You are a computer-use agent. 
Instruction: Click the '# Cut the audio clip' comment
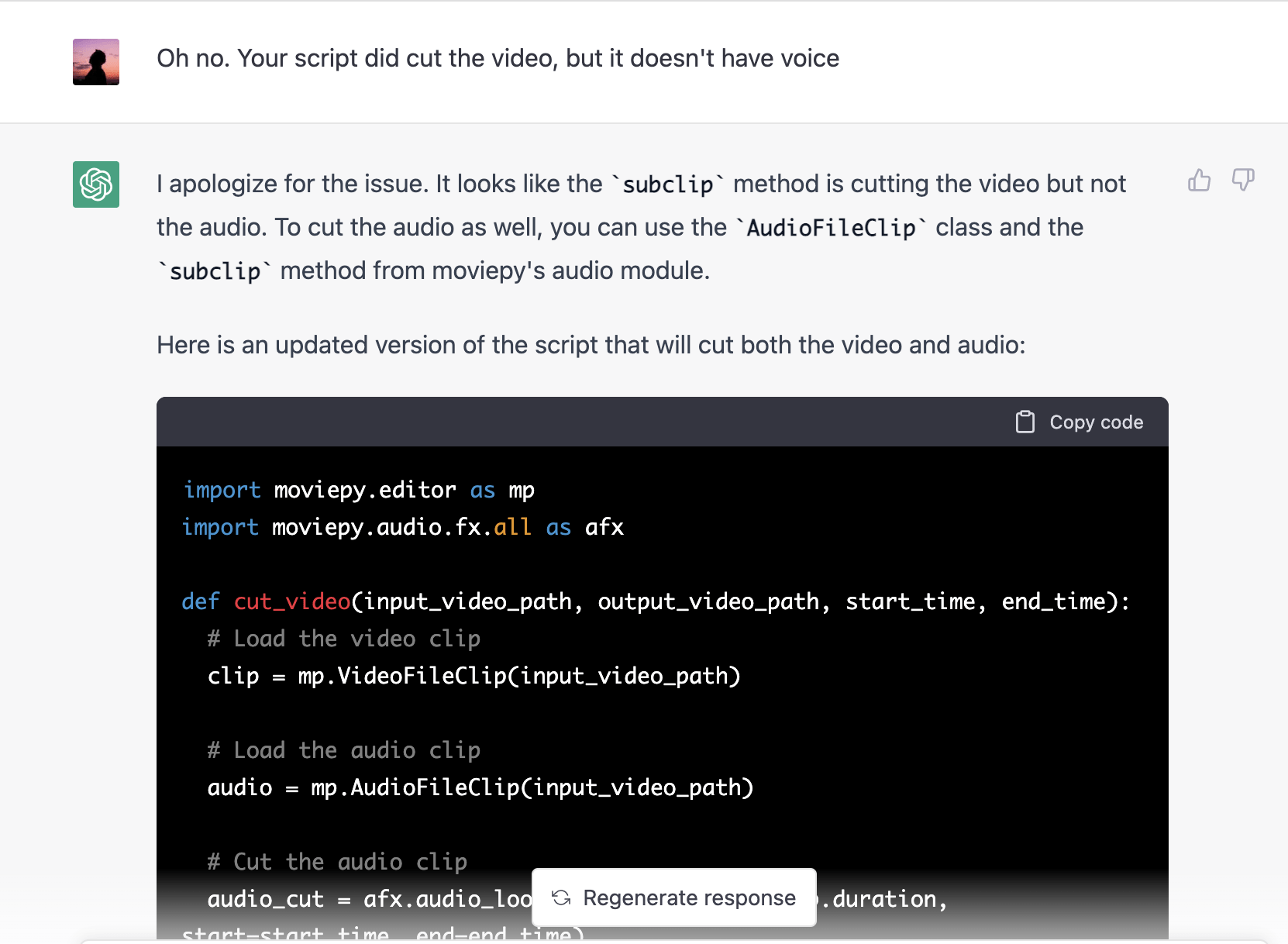click(337, 862)
